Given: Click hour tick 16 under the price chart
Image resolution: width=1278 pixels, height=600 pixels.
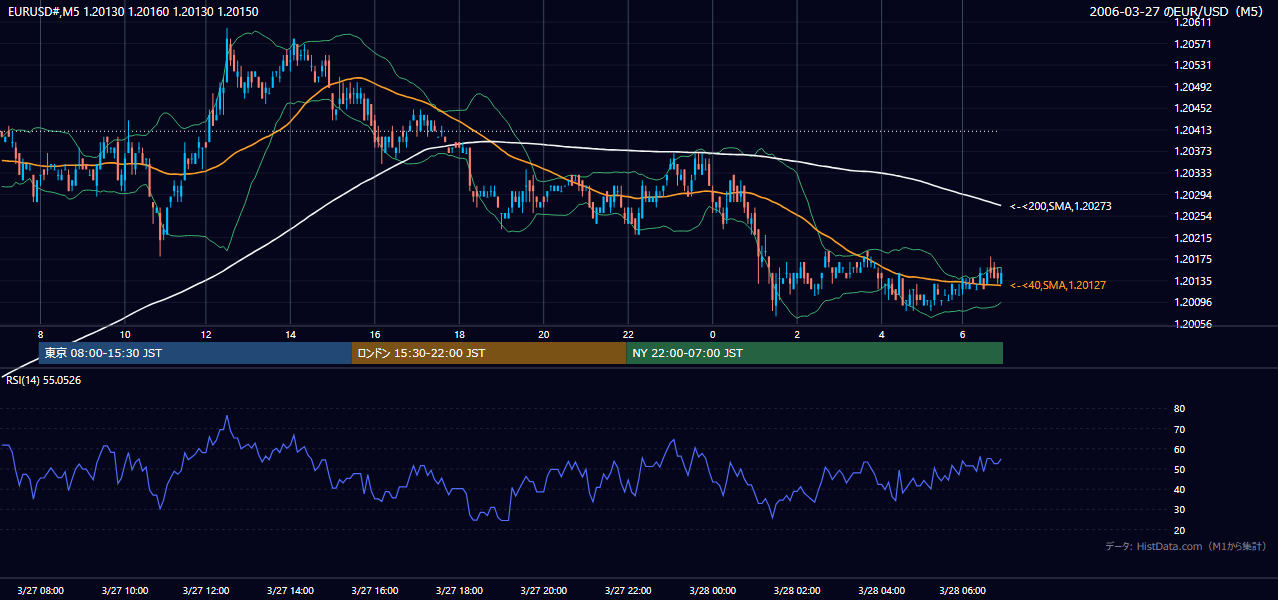Looking at the screenshot, I should coord(374,334).
